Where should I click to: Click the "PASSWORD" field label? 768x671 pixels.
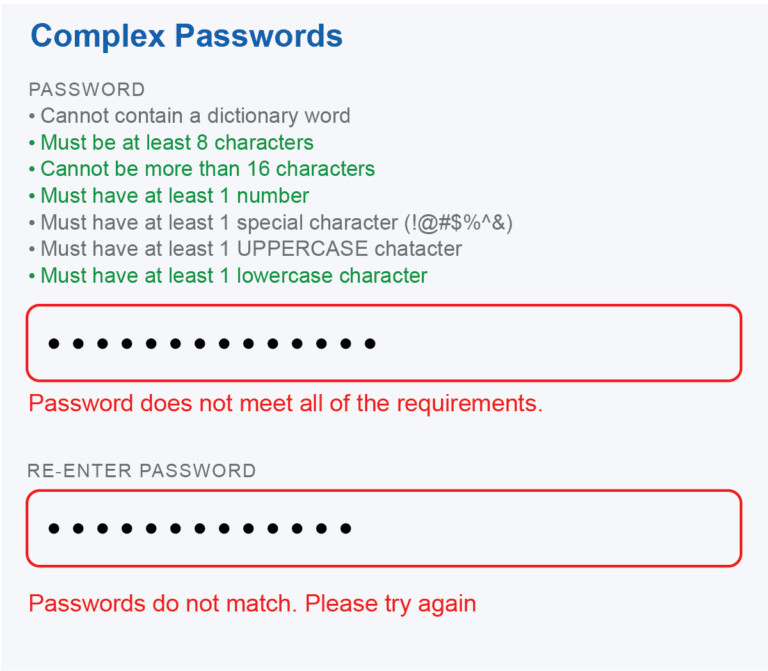coord(87,90)
